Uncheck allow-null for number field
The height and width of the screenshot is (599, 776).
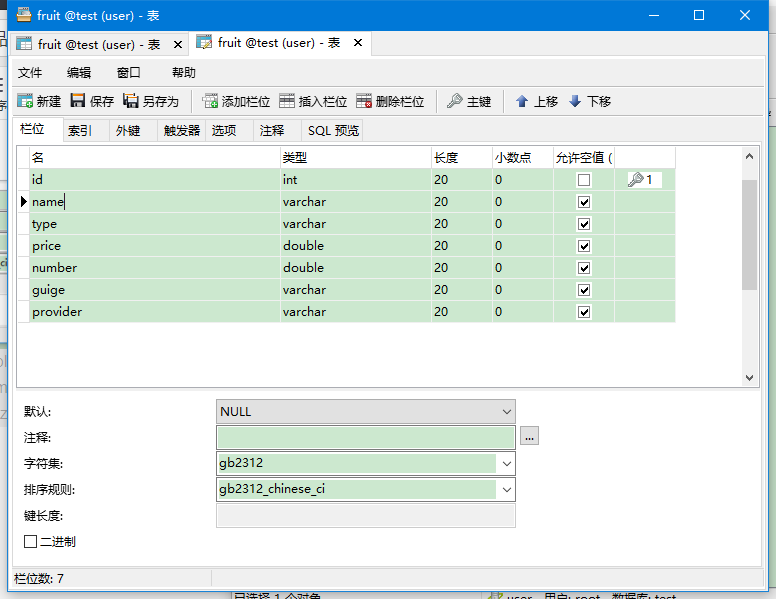584,268
